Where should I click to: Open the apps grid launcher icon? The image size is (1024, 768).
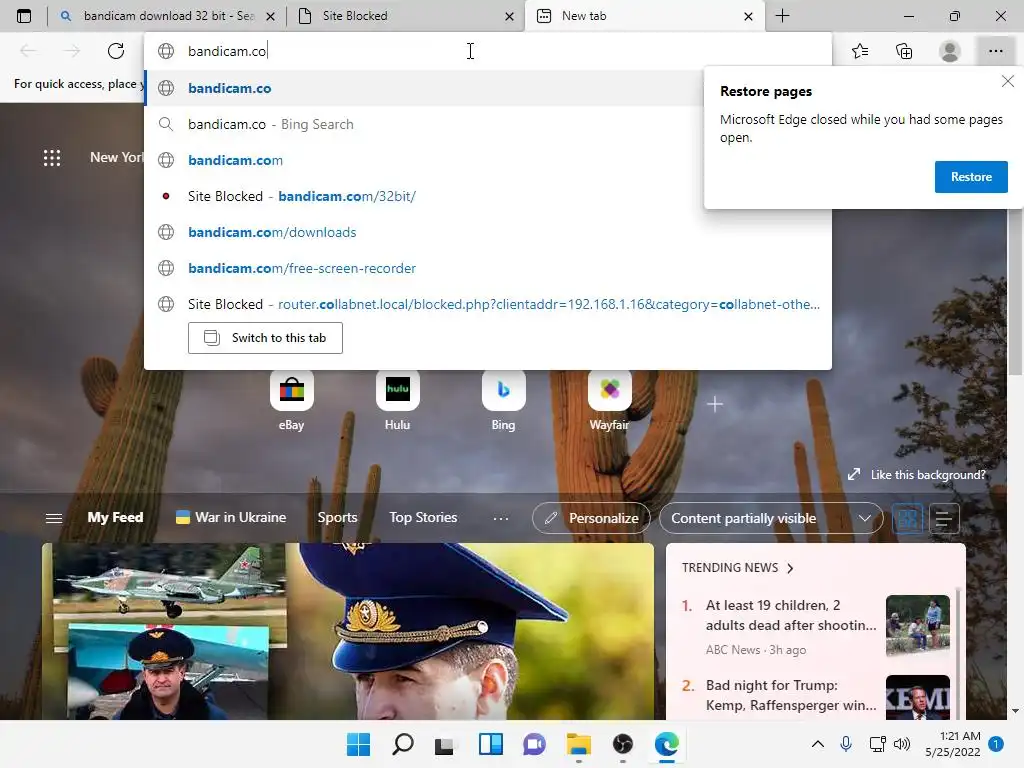[52, 157]
